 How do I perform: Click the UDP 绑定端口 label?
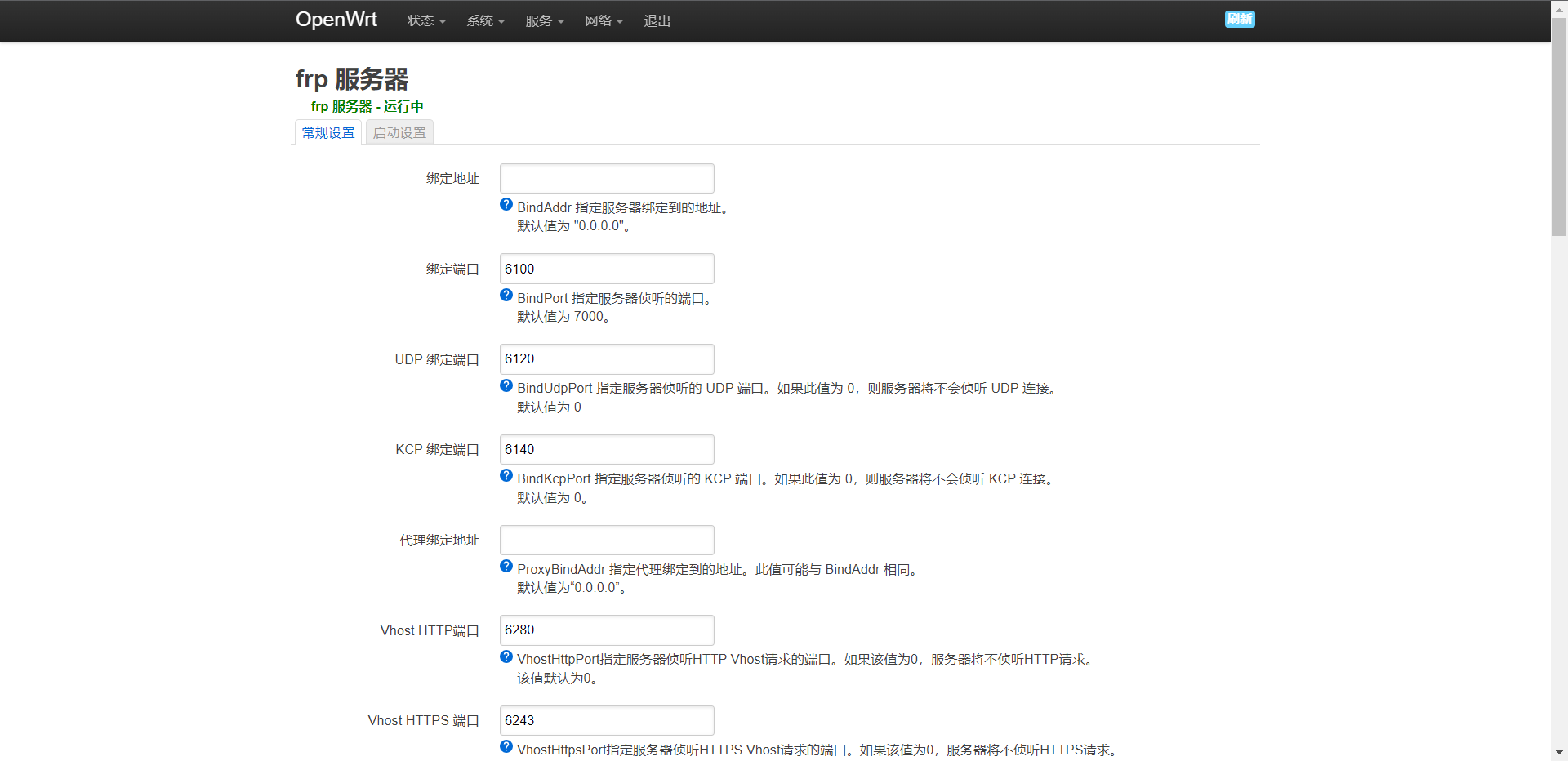pos(437,359)
